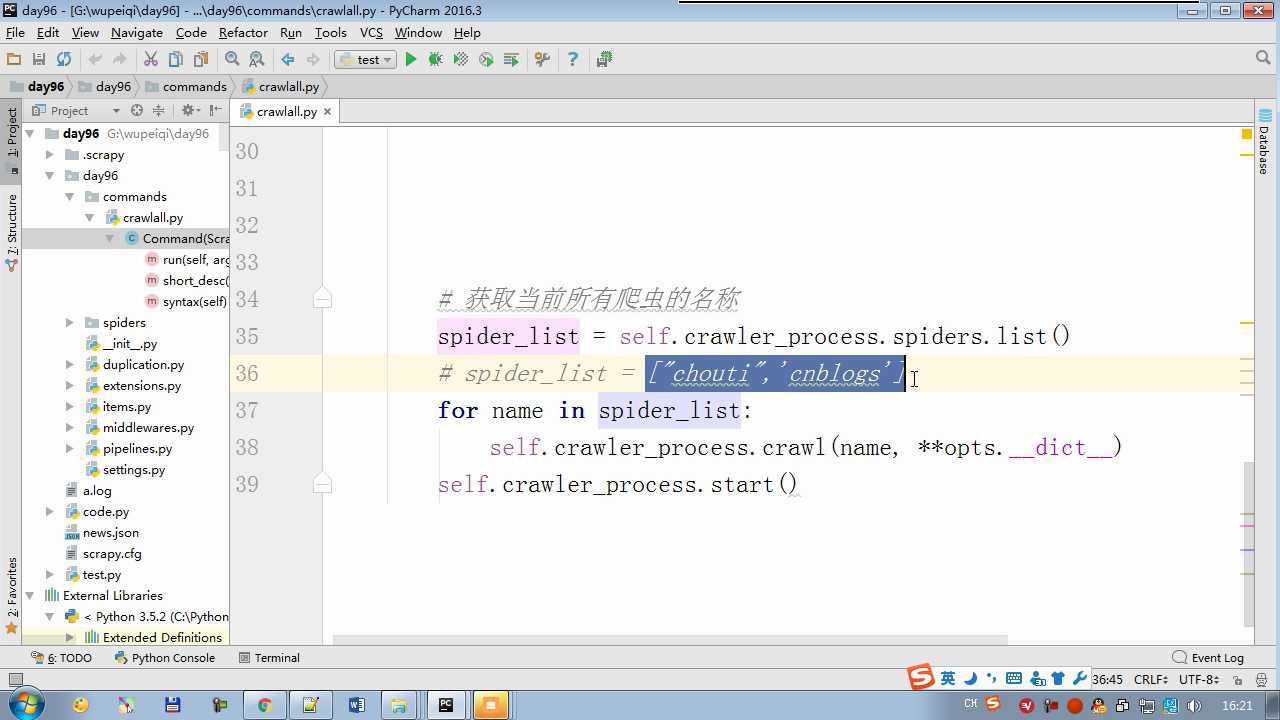Select scrapy.cfg in project tree
1280x720 pixels.
coord(111,554)
